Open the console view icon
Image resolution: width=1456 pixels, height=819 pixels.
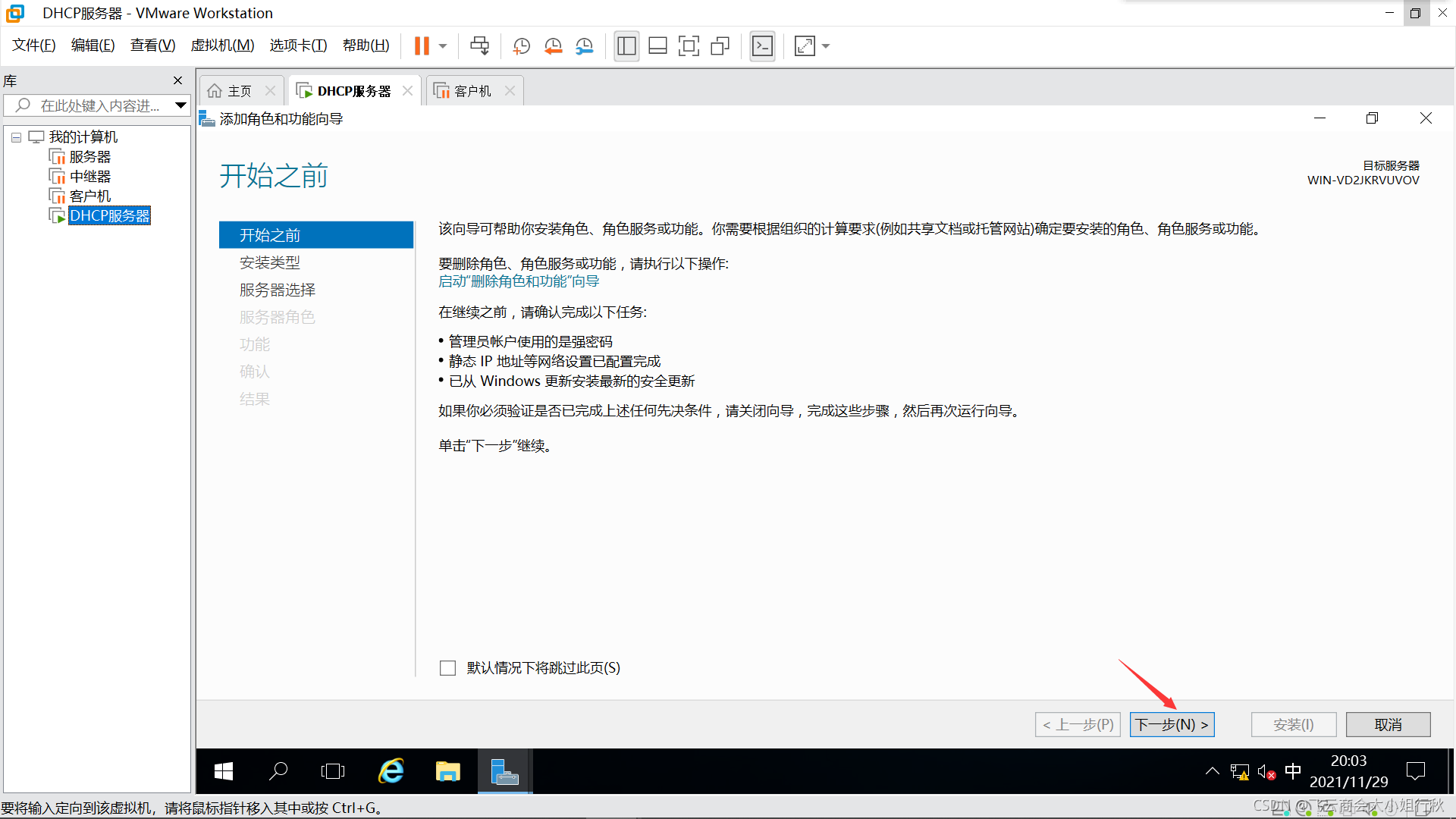762,46
